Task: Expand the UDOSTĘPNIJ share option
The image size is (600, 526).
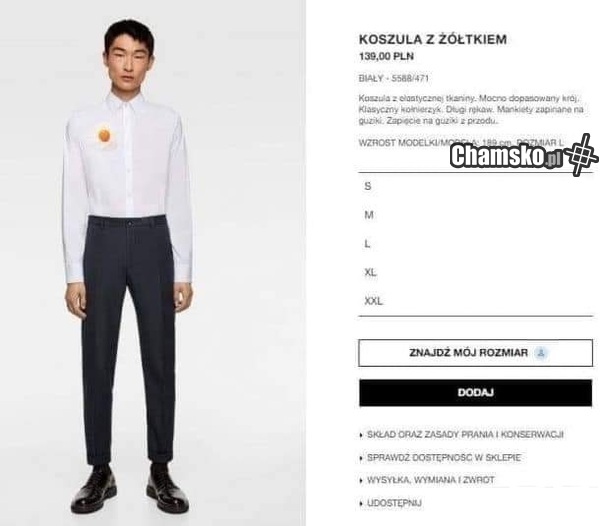Action: point(394,503)
